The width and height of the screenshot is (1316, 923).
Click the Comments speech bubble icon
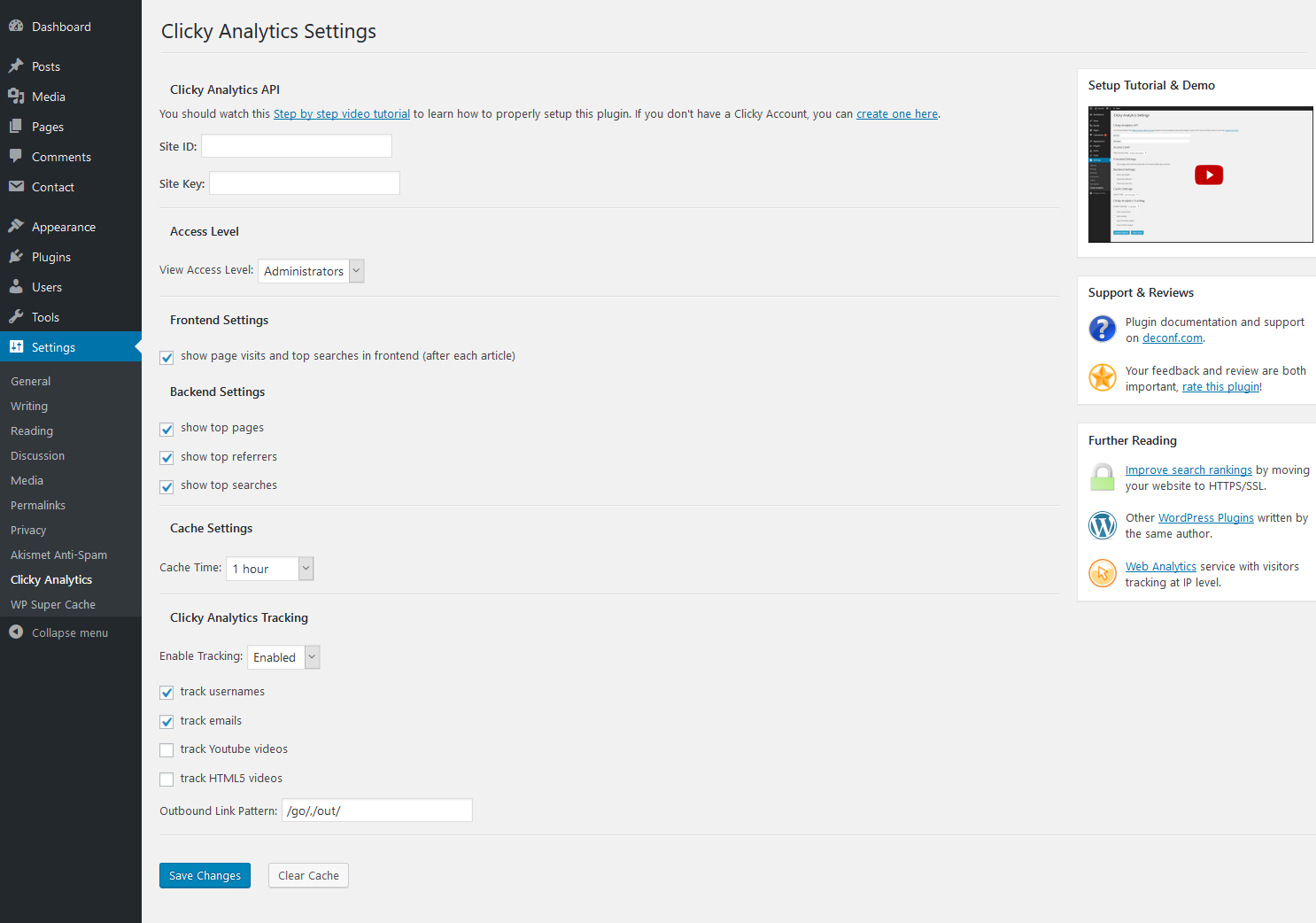click(x=16, y=157)
